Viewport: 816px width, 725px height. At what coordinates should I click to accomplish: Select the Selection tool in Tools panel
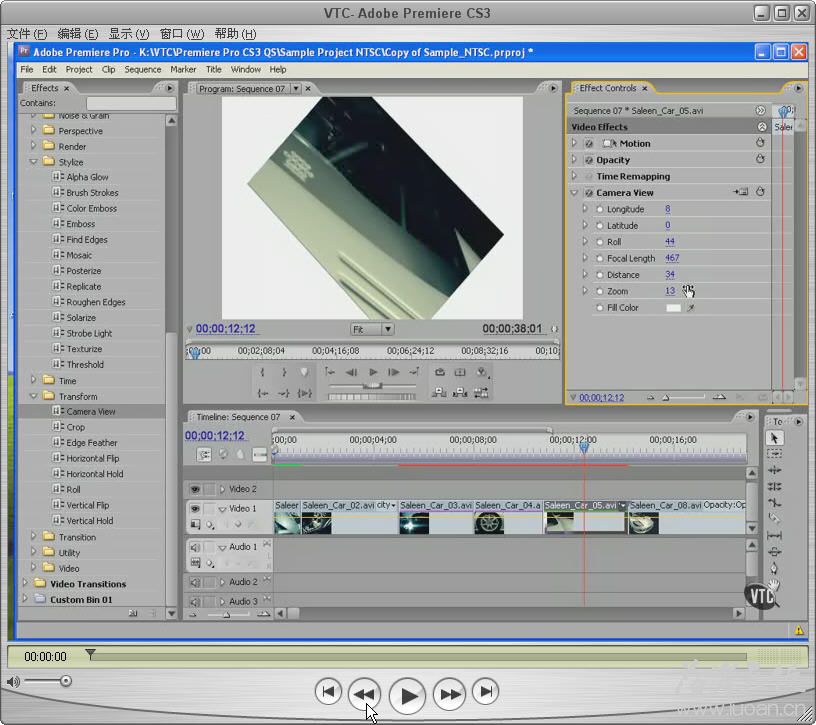coord(774,438)
